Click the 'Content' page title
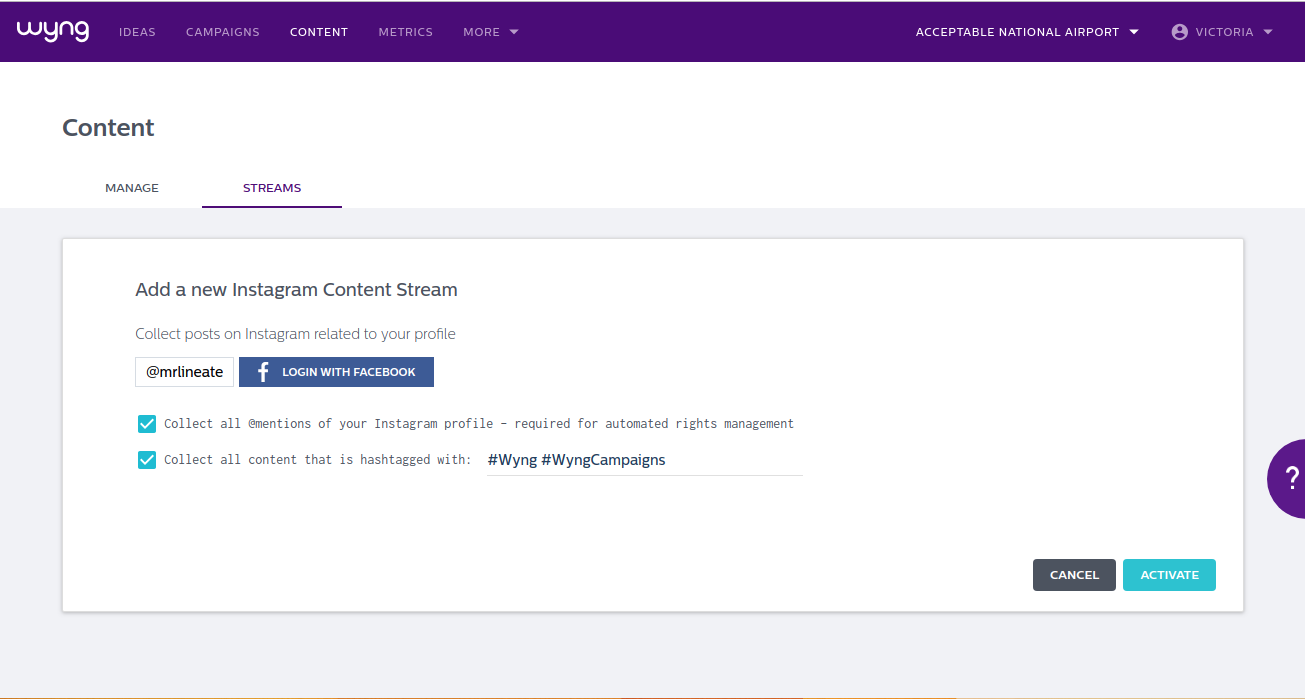This screenshot has width=1305, height=699. [108, 128]
